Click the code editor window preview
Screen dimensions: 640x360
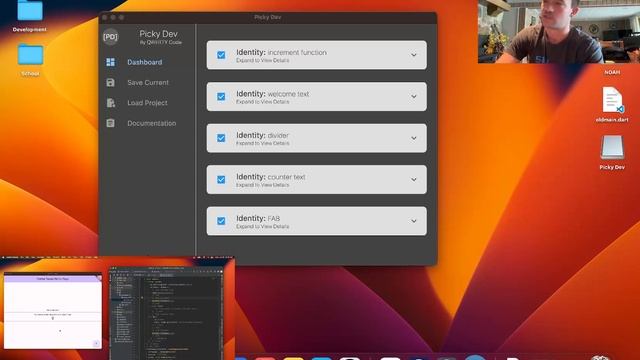[166, 313]
